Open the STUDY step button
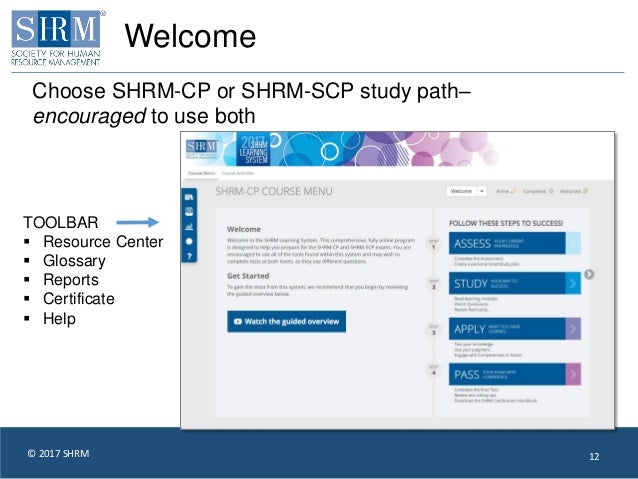This screenshot has width=638, height=479. coord(515,283)
